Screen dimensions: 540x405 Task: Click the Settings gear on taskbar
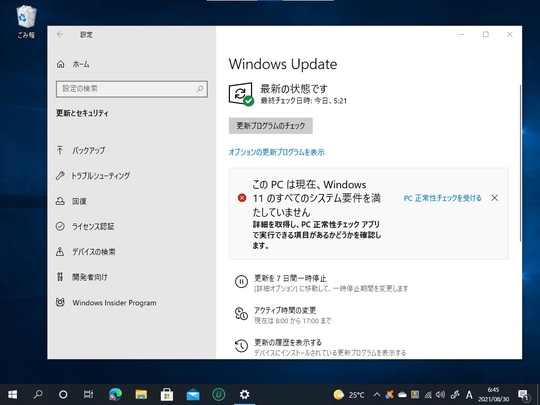pos(244,394)
